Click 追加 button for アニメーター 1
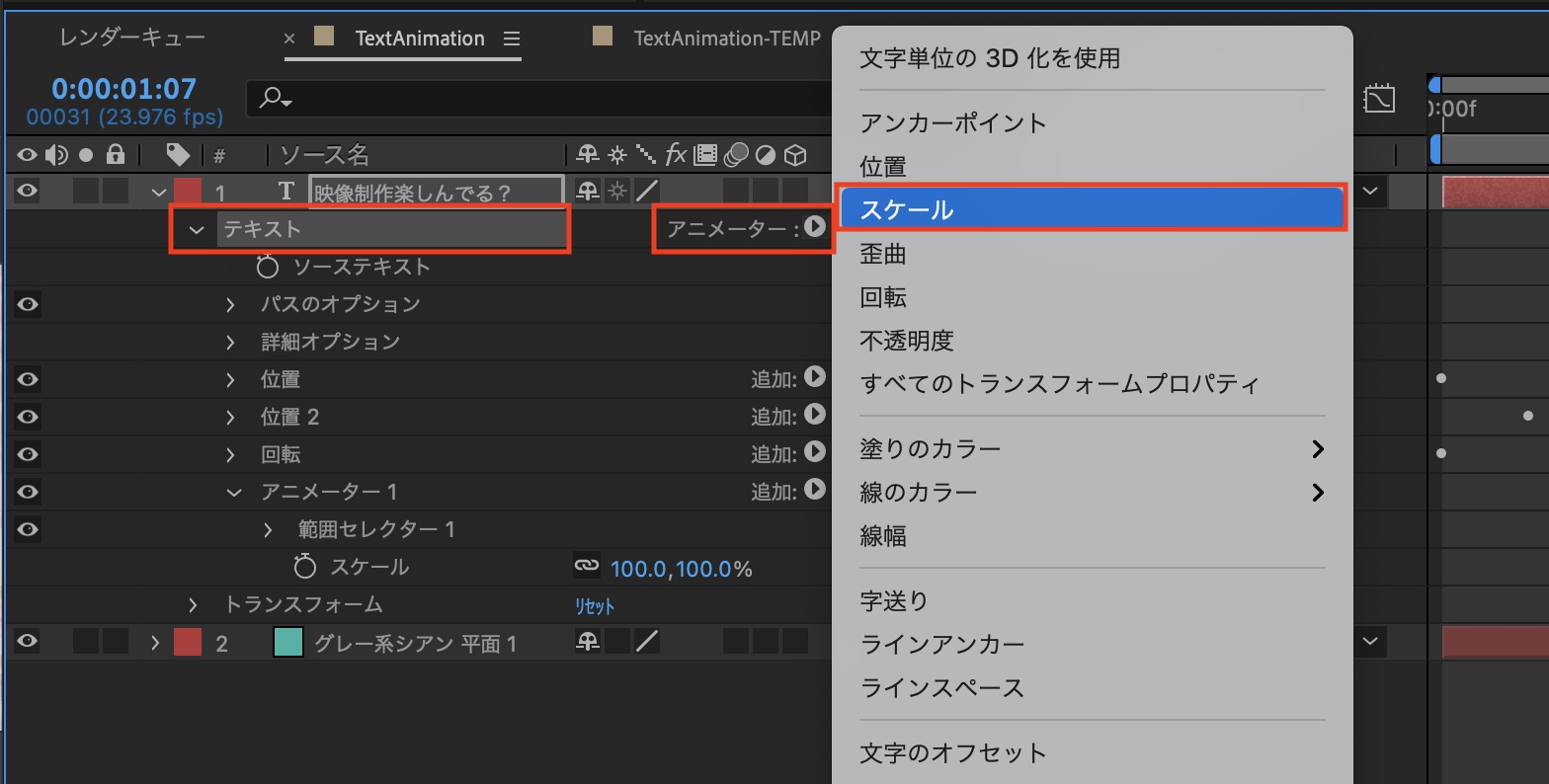Image resolution: width=1549 pixels, height=784 pixels. pyautogui.click(x=815, y=490)
